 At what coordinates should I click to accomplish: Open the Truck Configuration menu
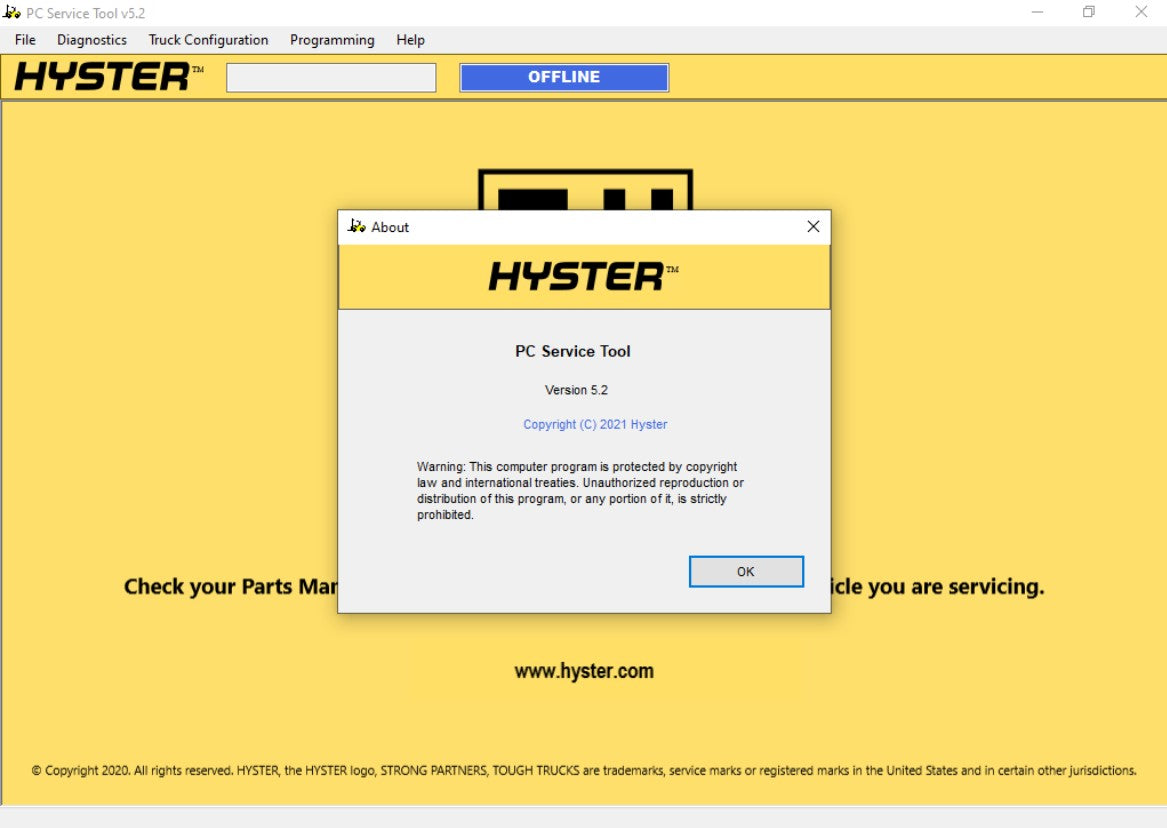[208, 40]
